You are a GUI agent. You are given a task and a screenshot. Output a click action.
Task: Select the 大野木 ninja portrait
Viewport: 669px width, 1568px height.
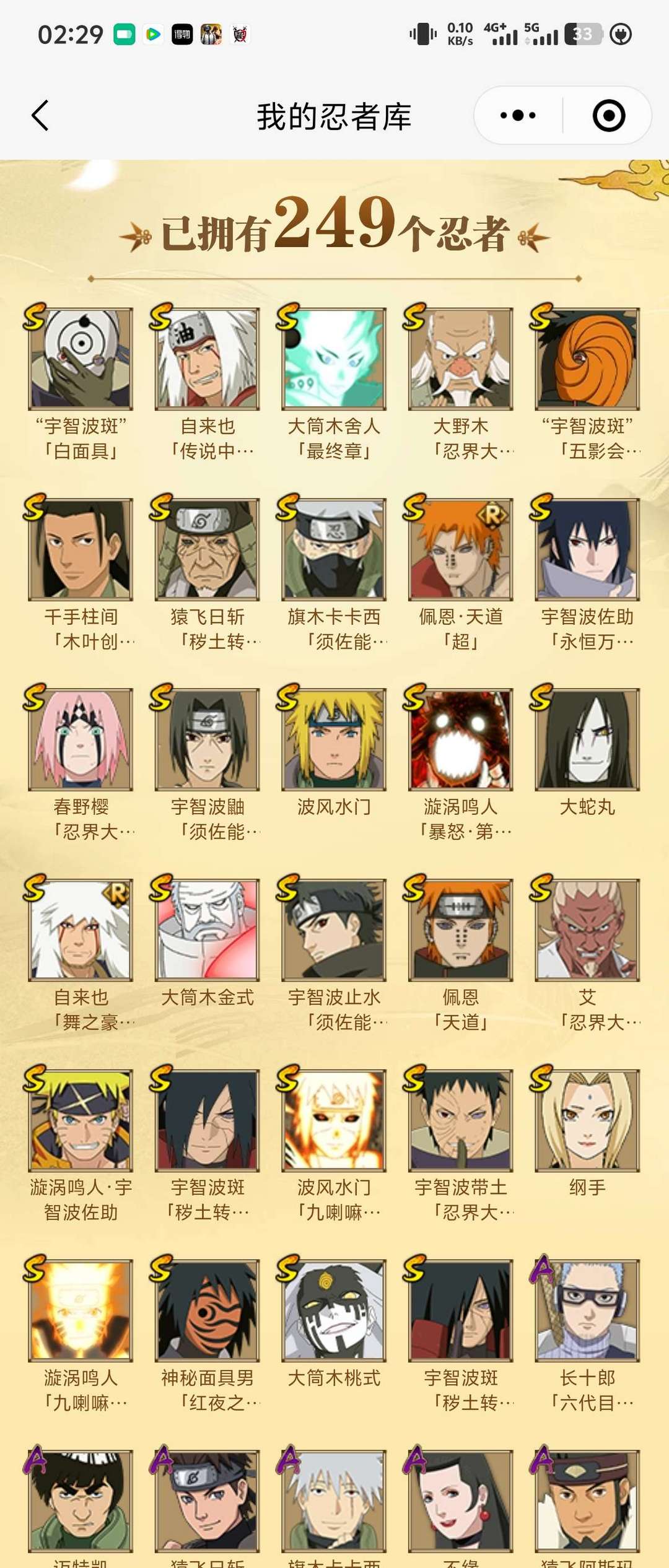click(460, 359)
